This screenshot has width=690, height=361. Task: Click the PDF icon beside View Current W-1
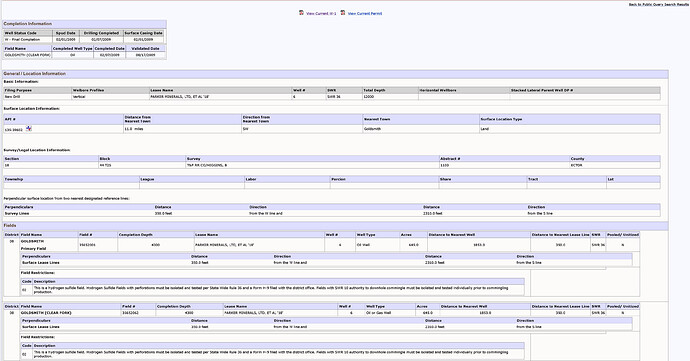(x=301, y=13)
